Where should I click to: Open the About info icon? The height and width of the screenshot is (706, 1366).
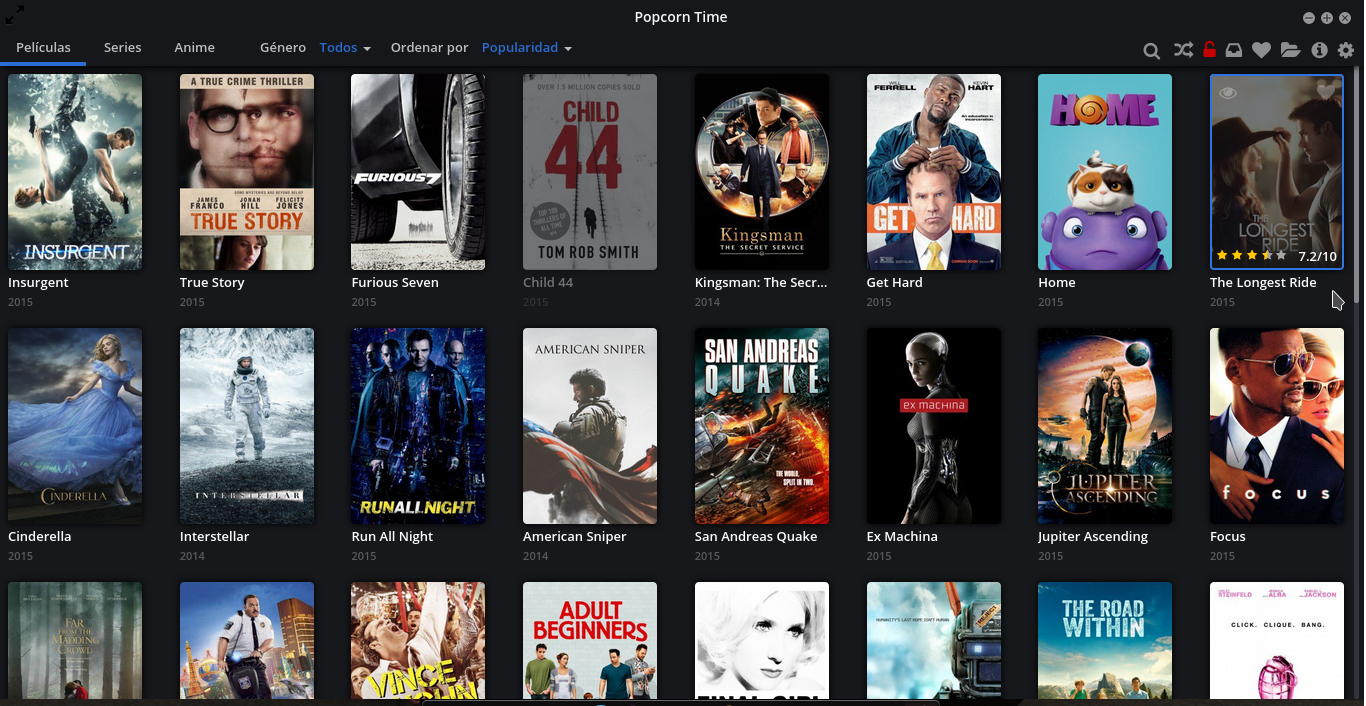(x=1319, y=50)
